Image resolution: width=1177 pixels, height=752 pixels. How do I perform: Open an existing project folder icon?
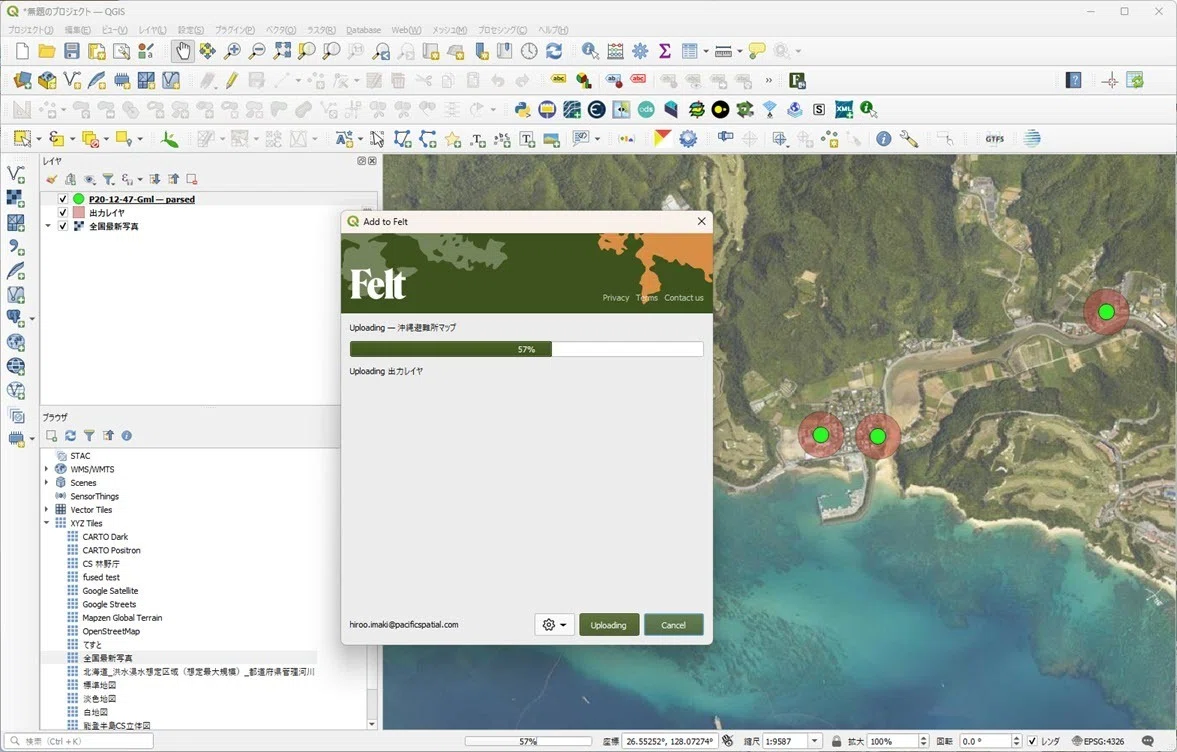(x=47, y=51)
